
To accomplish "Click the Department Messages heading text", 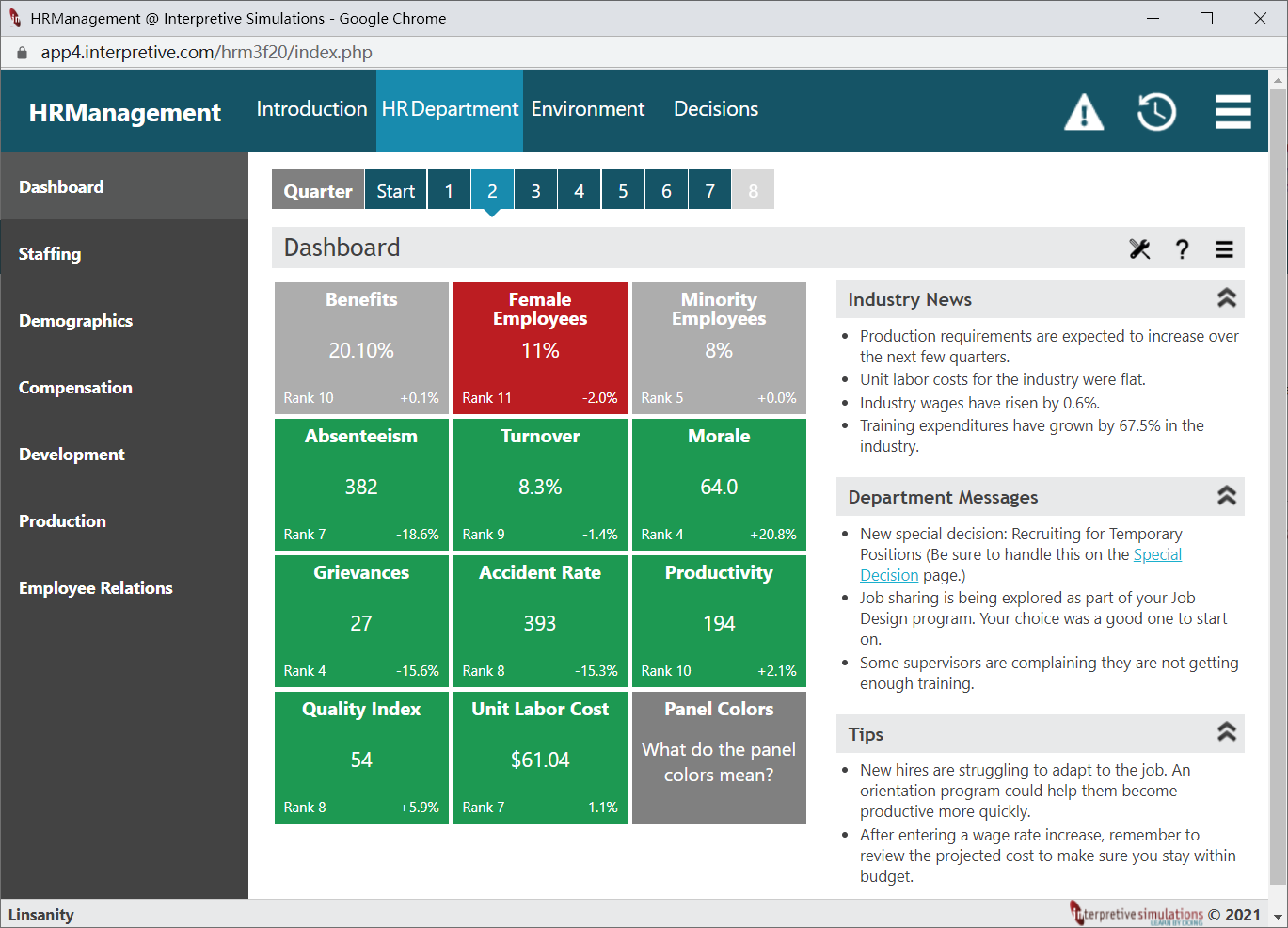I will [943, 497].
